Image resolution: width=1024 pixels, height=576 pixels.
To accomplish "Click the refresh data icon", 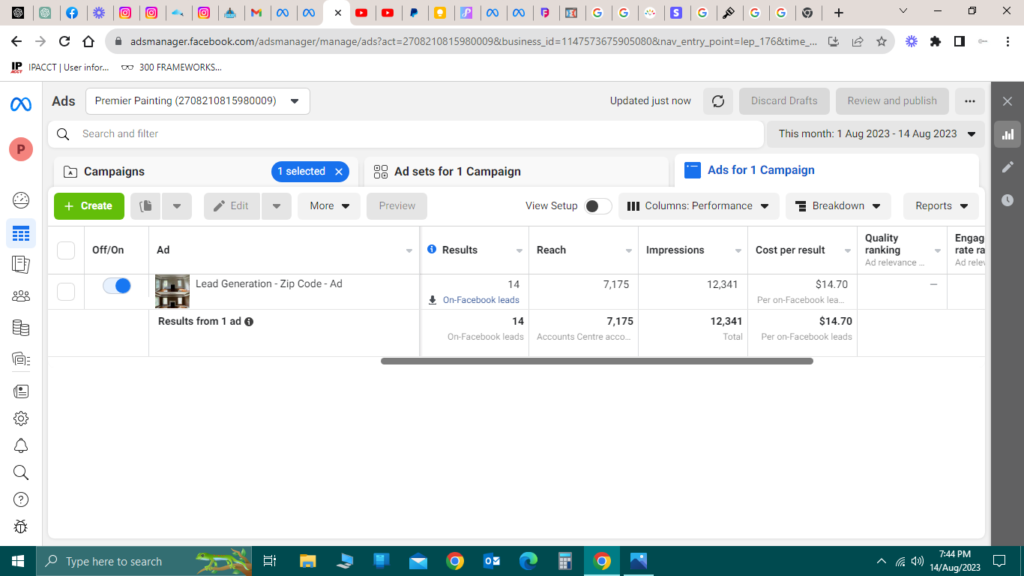I will click(x=717, y=101).
